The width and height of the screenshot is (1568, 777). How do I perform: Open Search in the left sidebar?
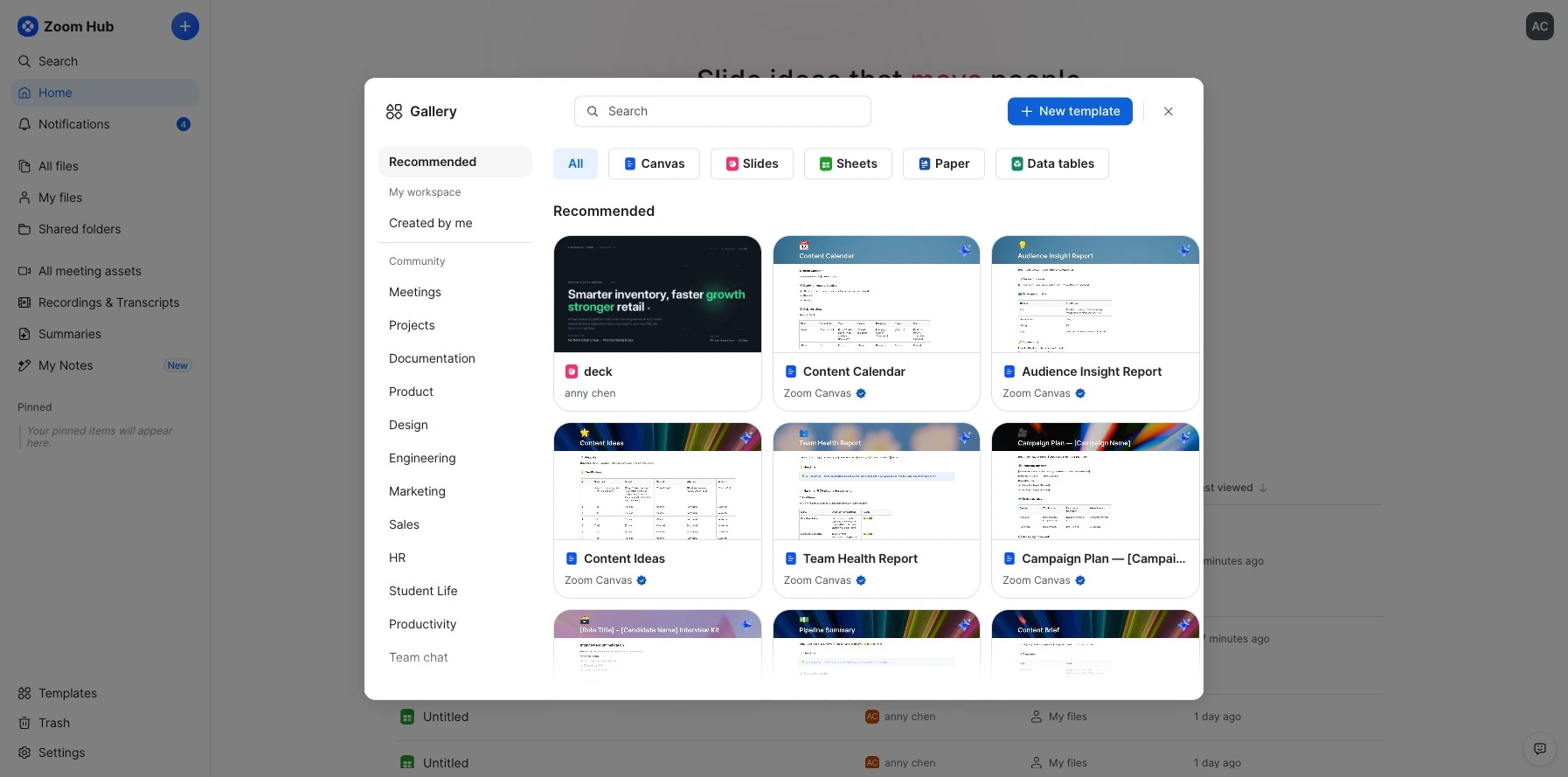pos(105,61)
